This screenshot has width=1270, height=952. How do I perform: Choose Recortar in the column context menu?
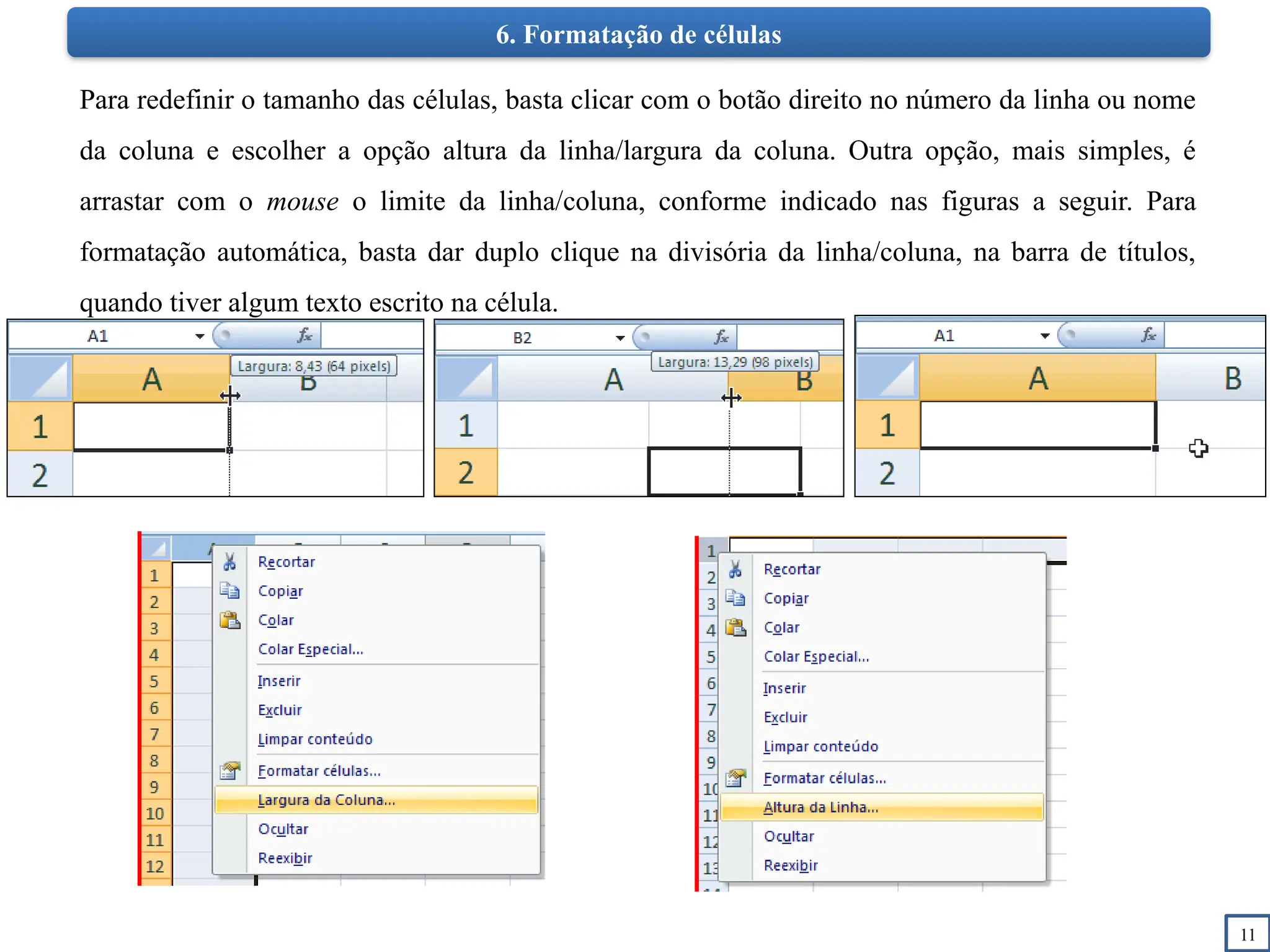tap(286, 562)
